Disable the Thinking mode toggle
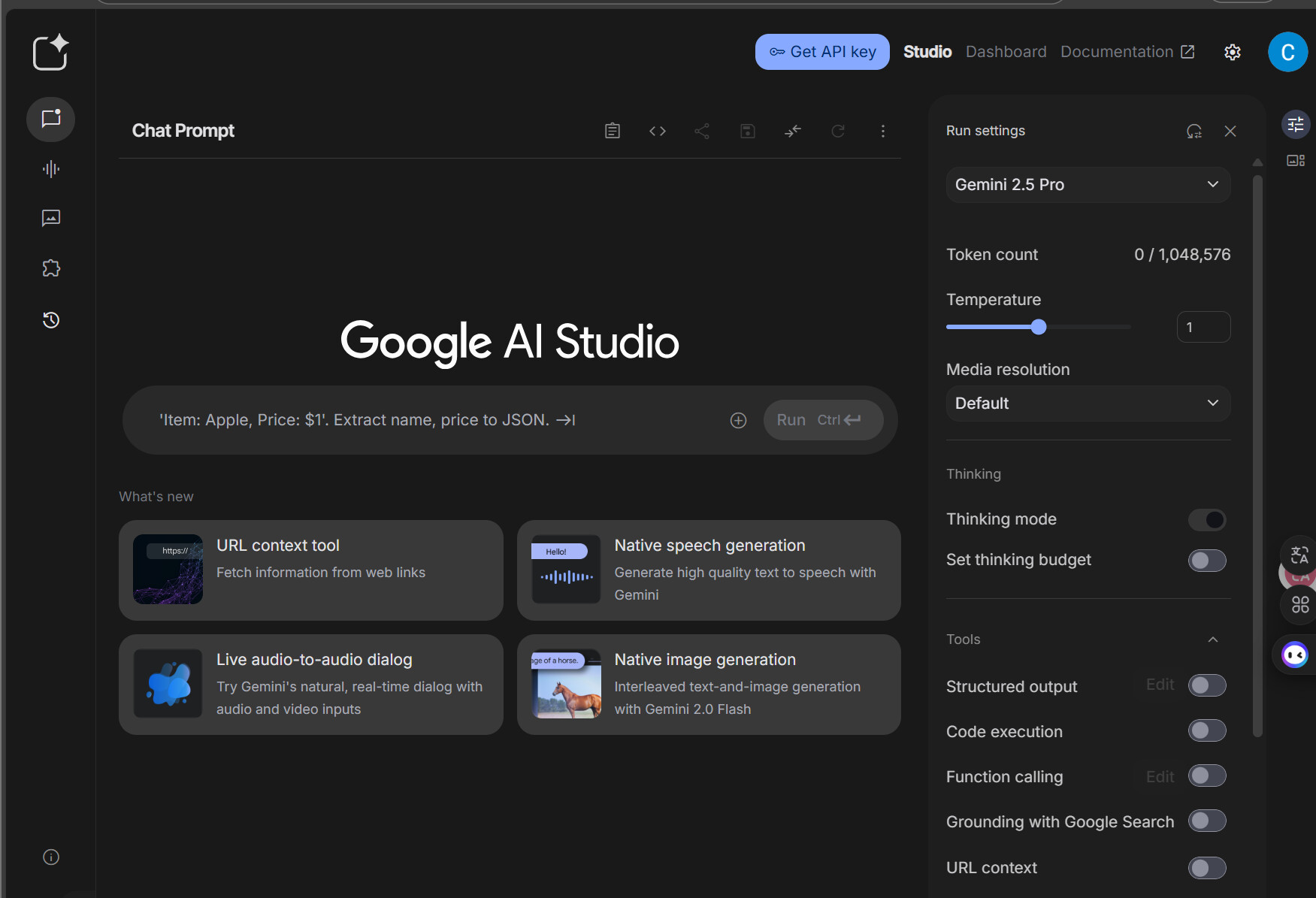The image size is (1316, 898). click(x=1206, y=520)
